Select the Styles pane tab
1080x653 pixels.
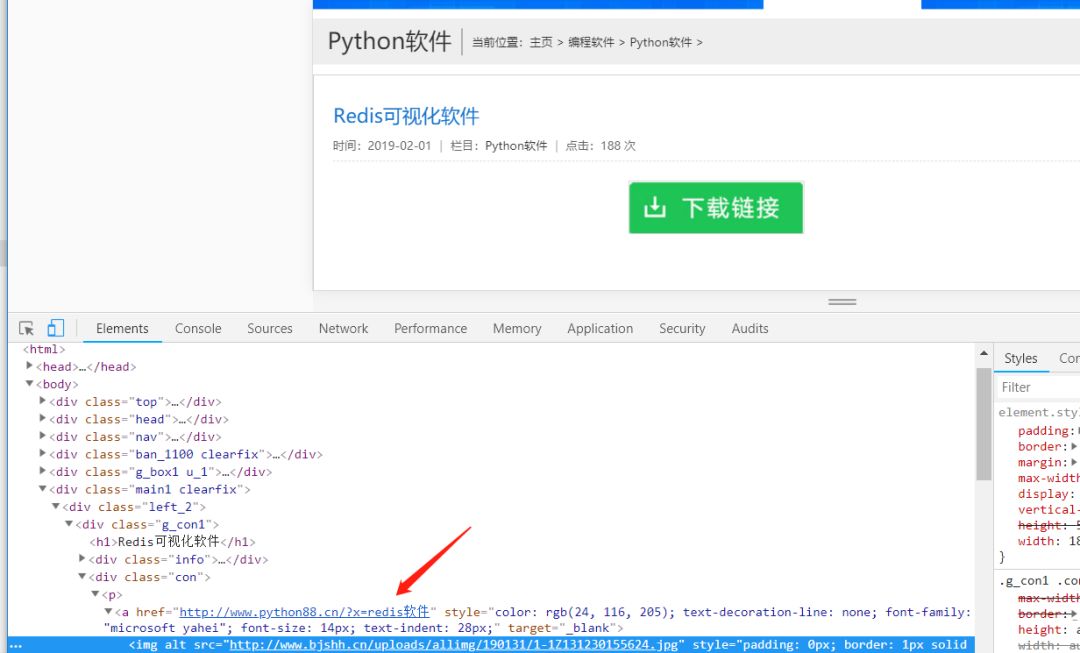[1020, 358]
